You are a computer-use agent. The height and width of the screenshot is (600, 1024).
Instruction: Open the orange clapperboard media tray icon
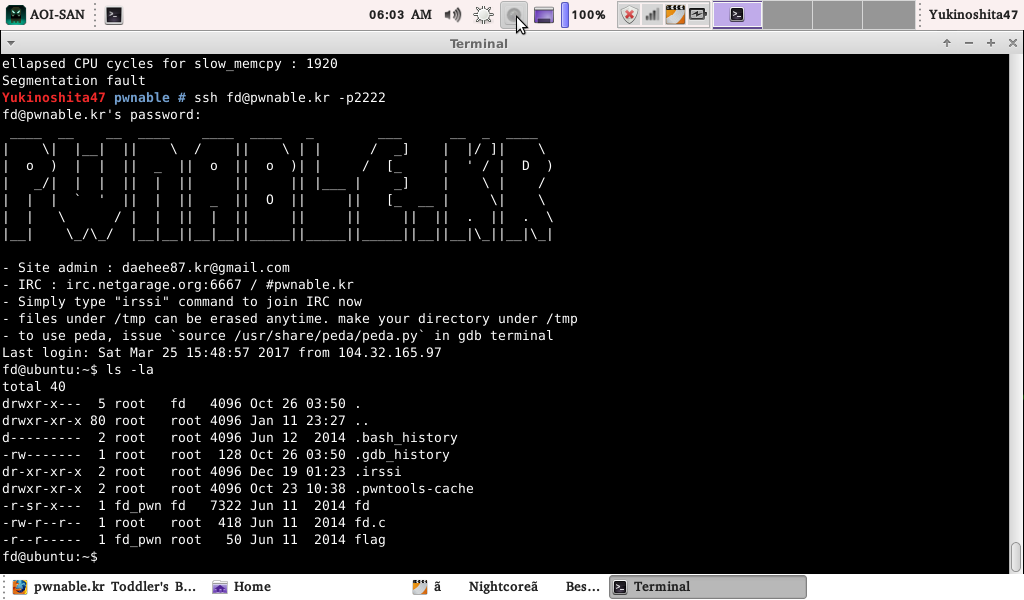tap(675, 14)
